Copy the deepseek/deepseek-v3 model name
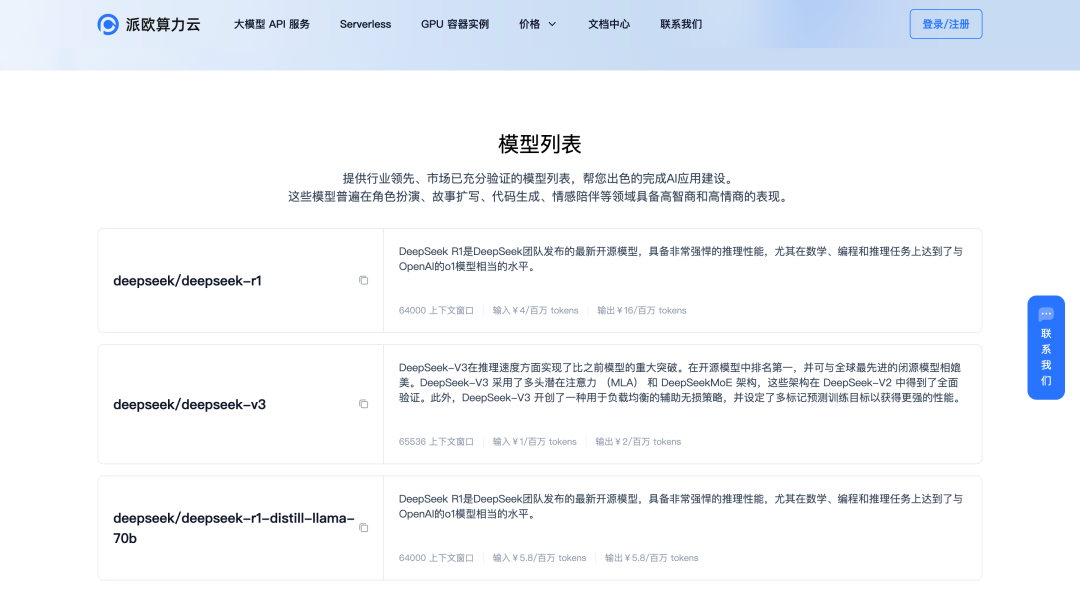 (364, 404)
